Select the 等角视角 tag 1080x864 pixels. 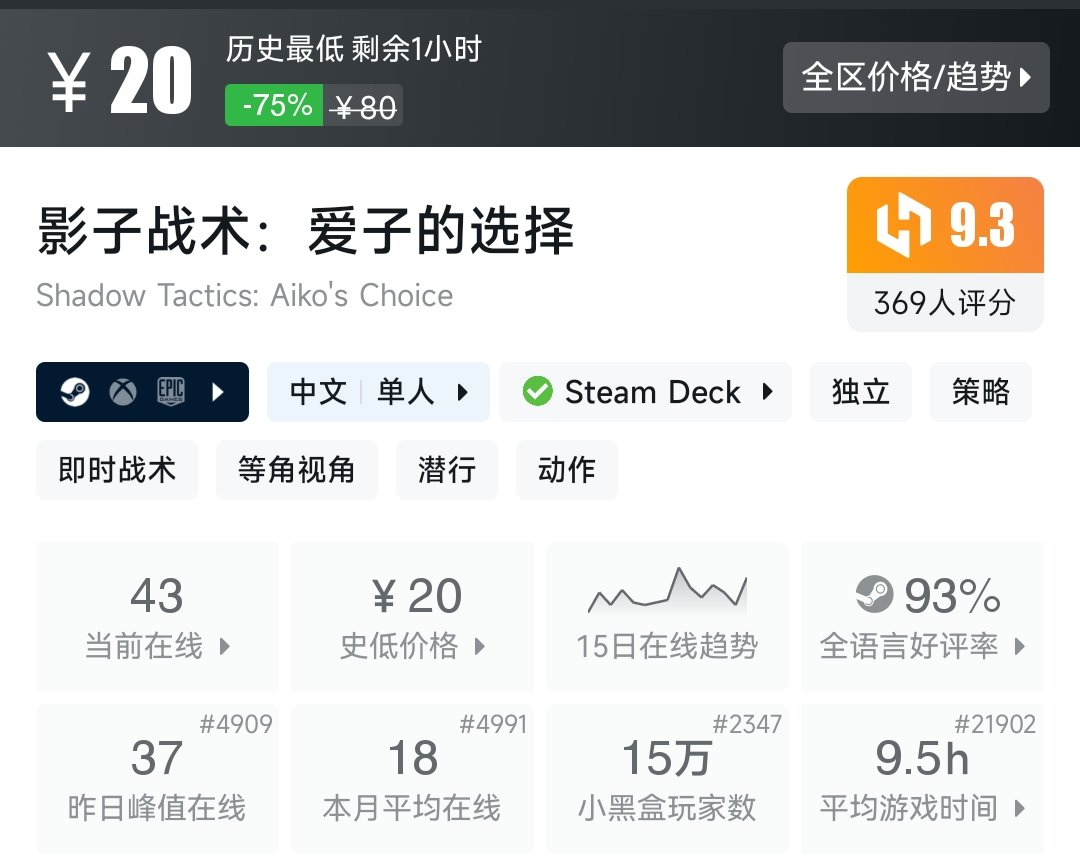click(x=297, y=470)
